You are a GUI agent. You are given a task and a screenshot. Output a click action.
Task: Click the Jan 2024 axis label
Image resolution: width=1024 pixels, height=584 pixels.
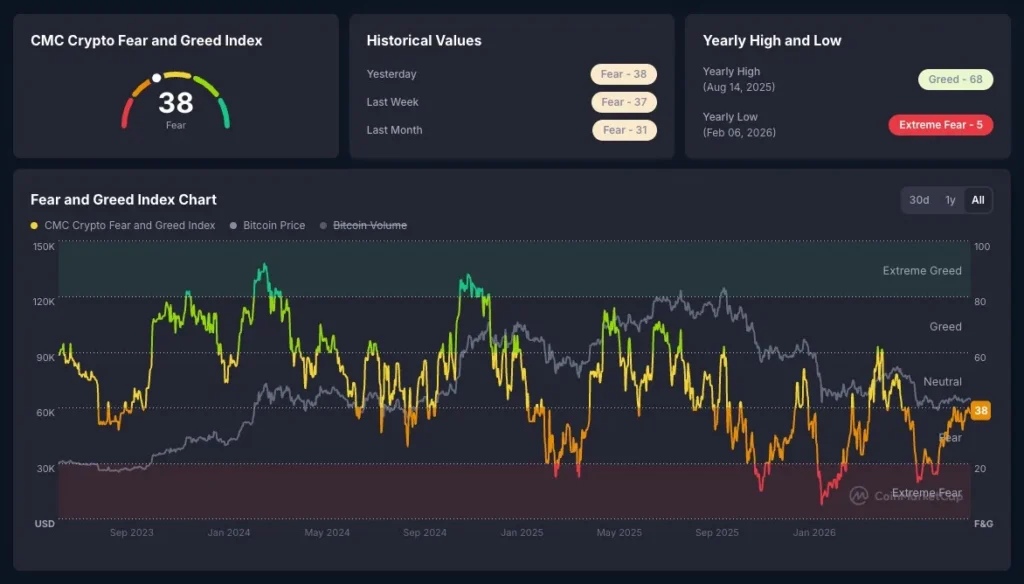pos(229,532)
